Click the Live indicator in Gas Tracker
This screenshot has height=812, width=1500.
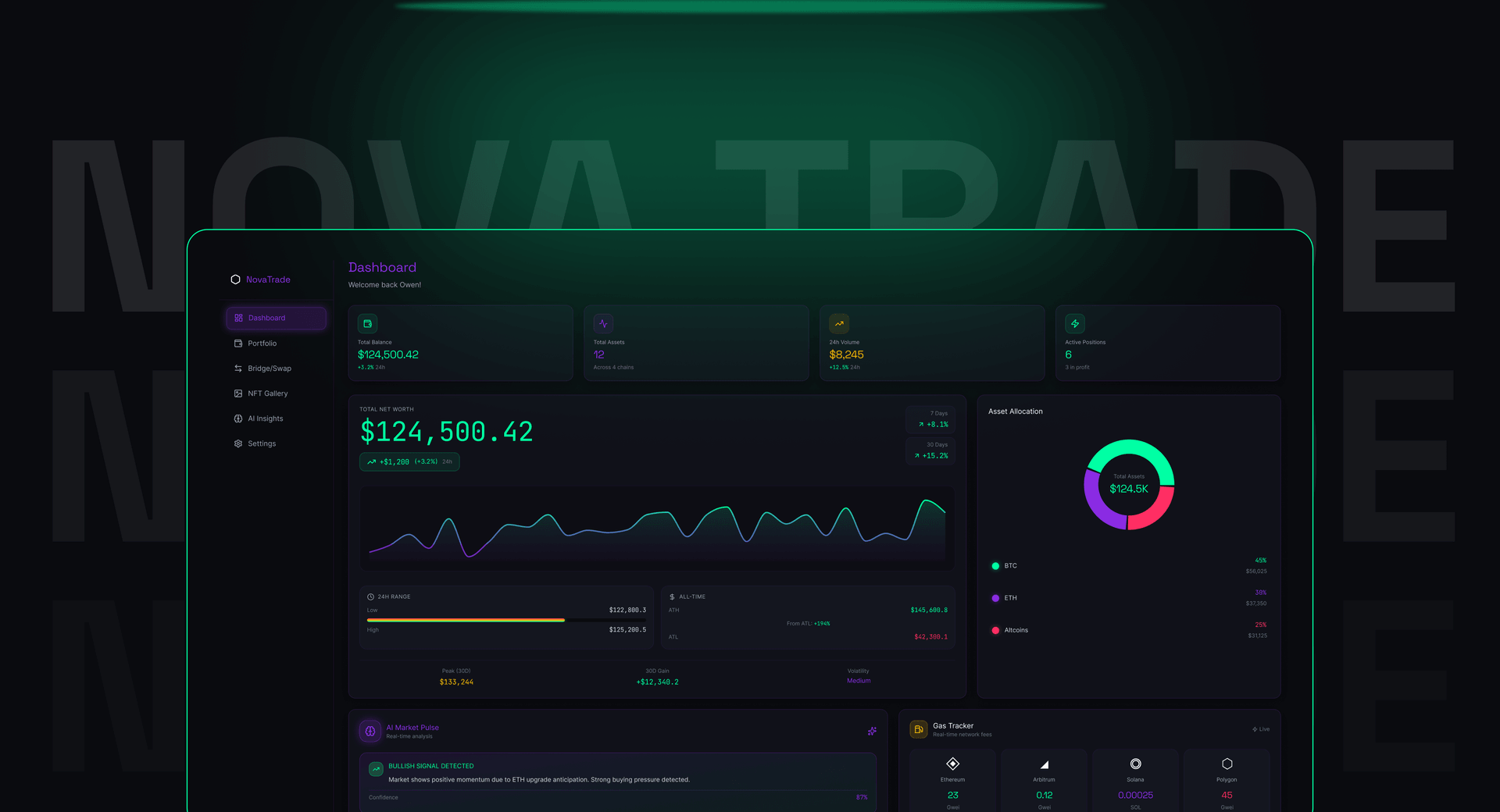pos(1261,729)
